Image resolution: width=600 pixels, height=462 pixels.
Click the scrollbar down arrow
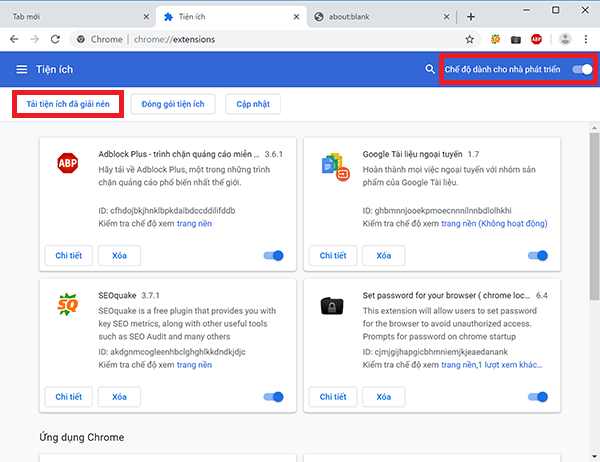pyautogui.click(x=594, y=456)
